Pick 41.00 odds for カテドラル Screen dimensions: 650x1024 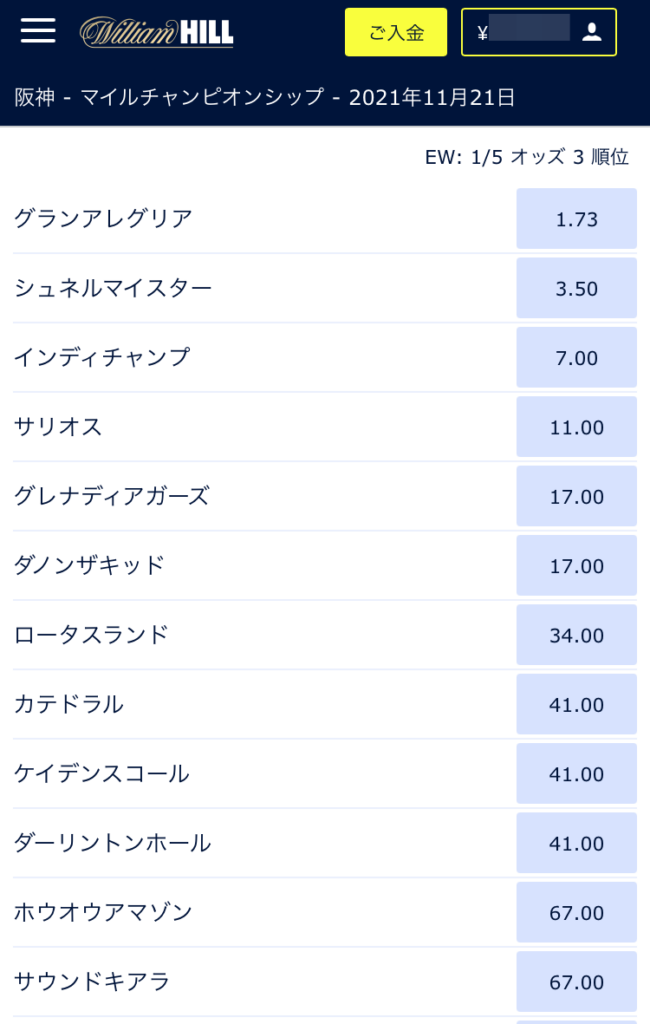pyautogui.click(x=576, y=704)
